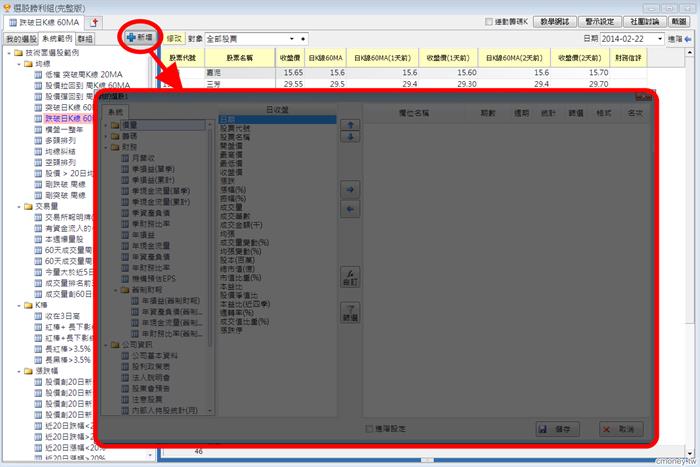Collapse the 交易量 folder expander
Viewport: 700px width, 467px height.
click(19, 206)
